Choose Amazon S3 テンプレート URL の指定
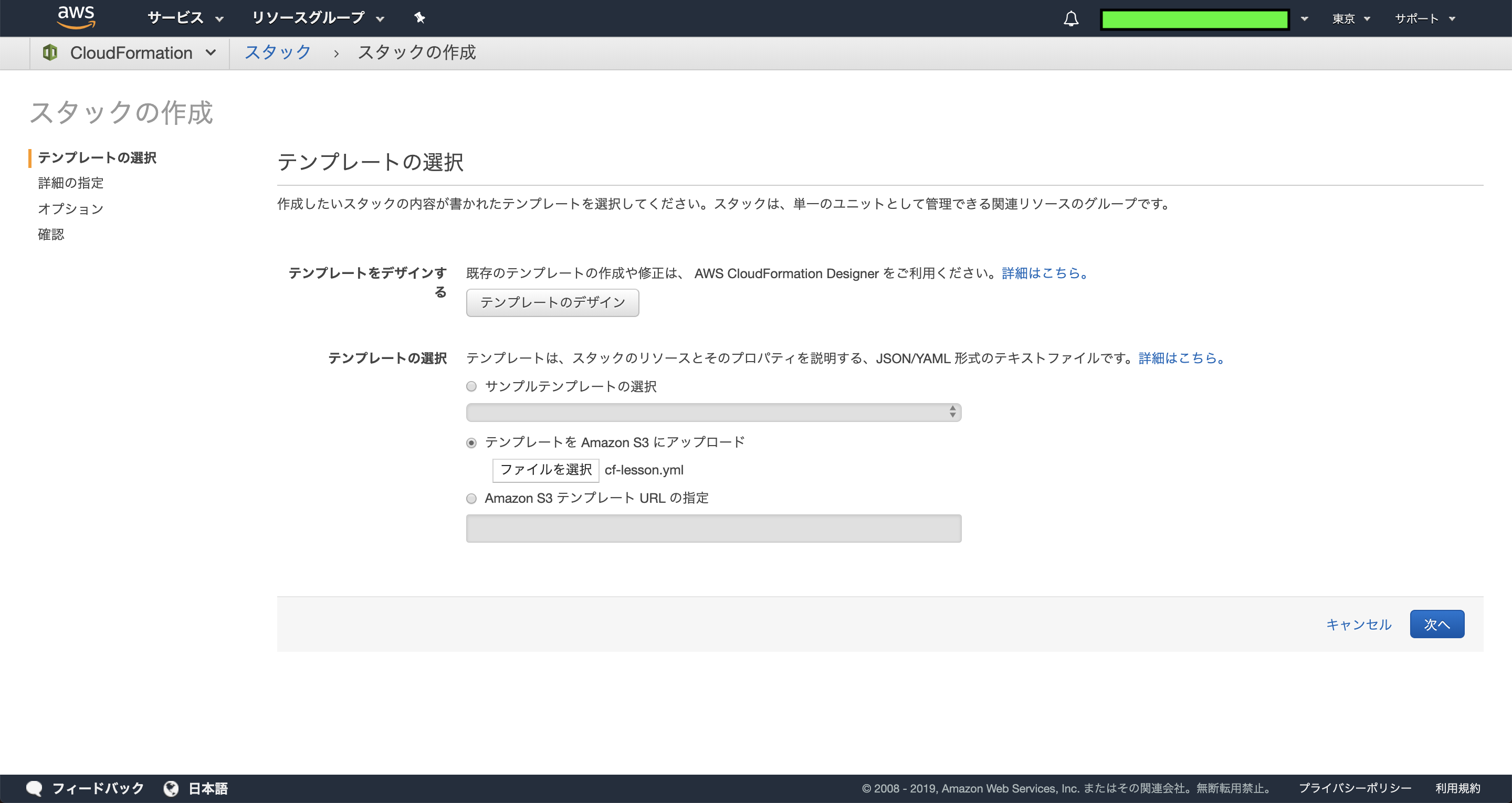Viewport: 1512px width, 803px height. 471,499
